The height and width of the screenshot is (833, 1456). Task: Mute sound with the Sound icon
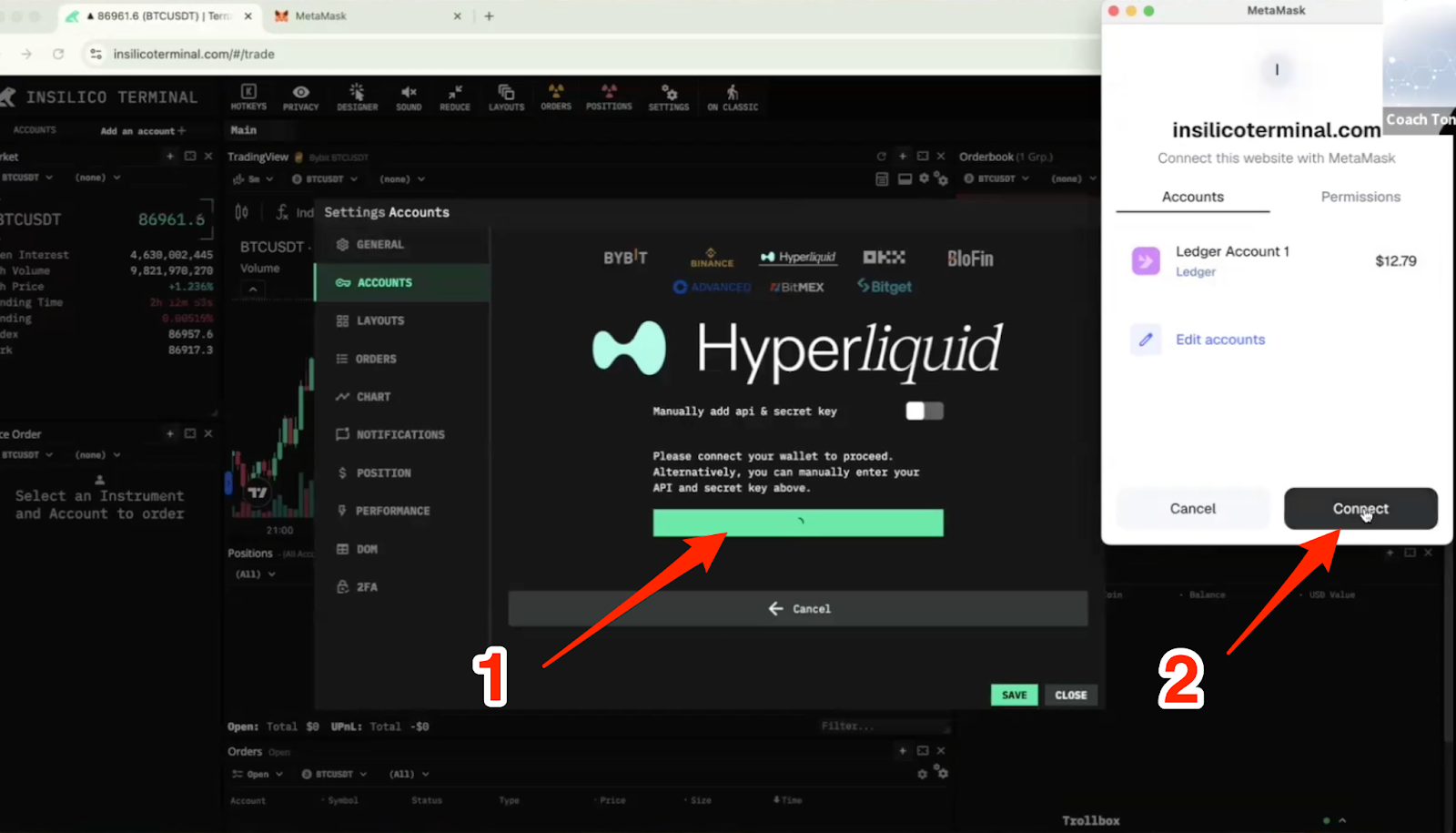point(409,97)
